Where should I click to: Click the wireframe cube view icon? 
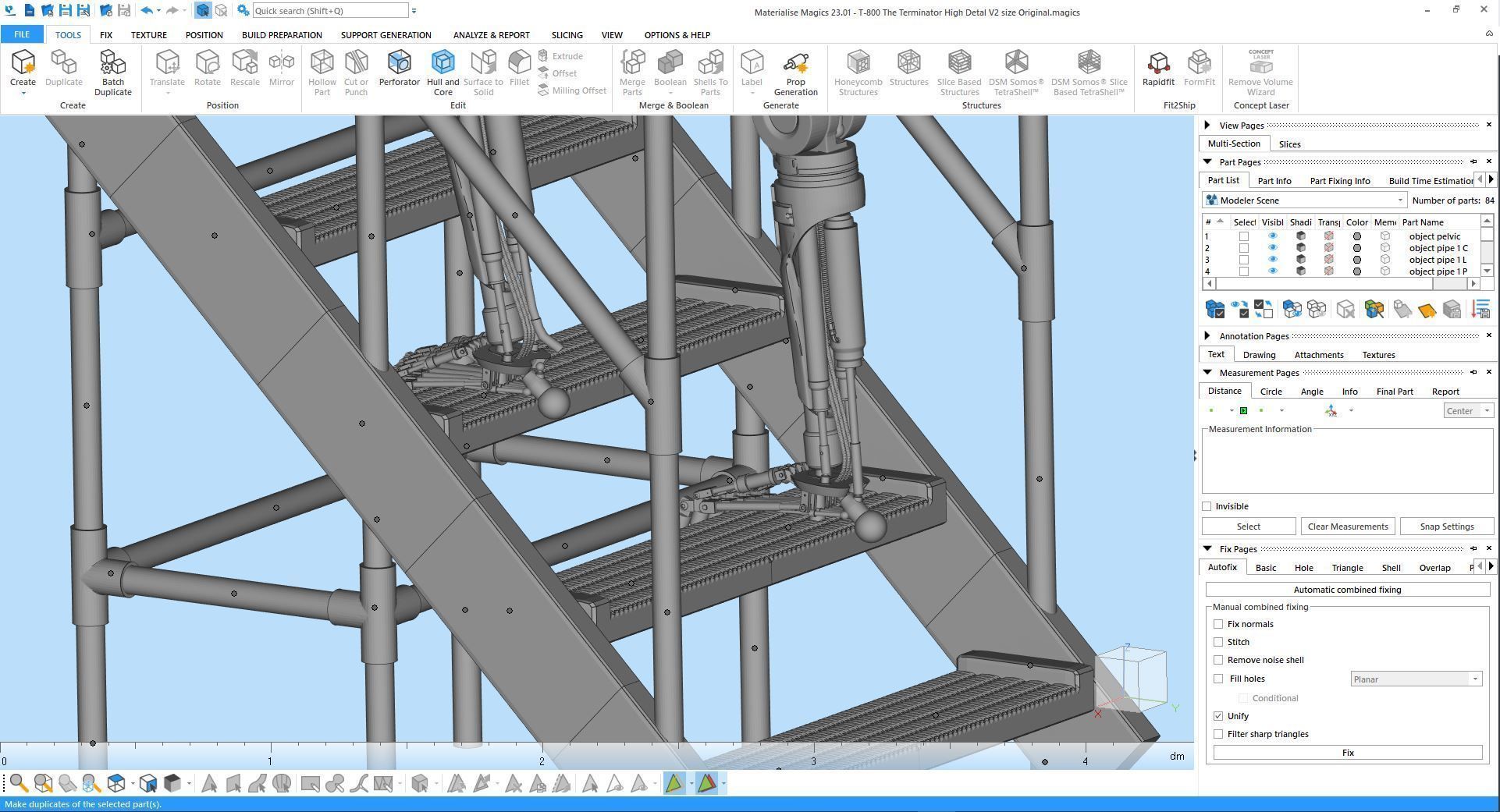pos(116,783)
